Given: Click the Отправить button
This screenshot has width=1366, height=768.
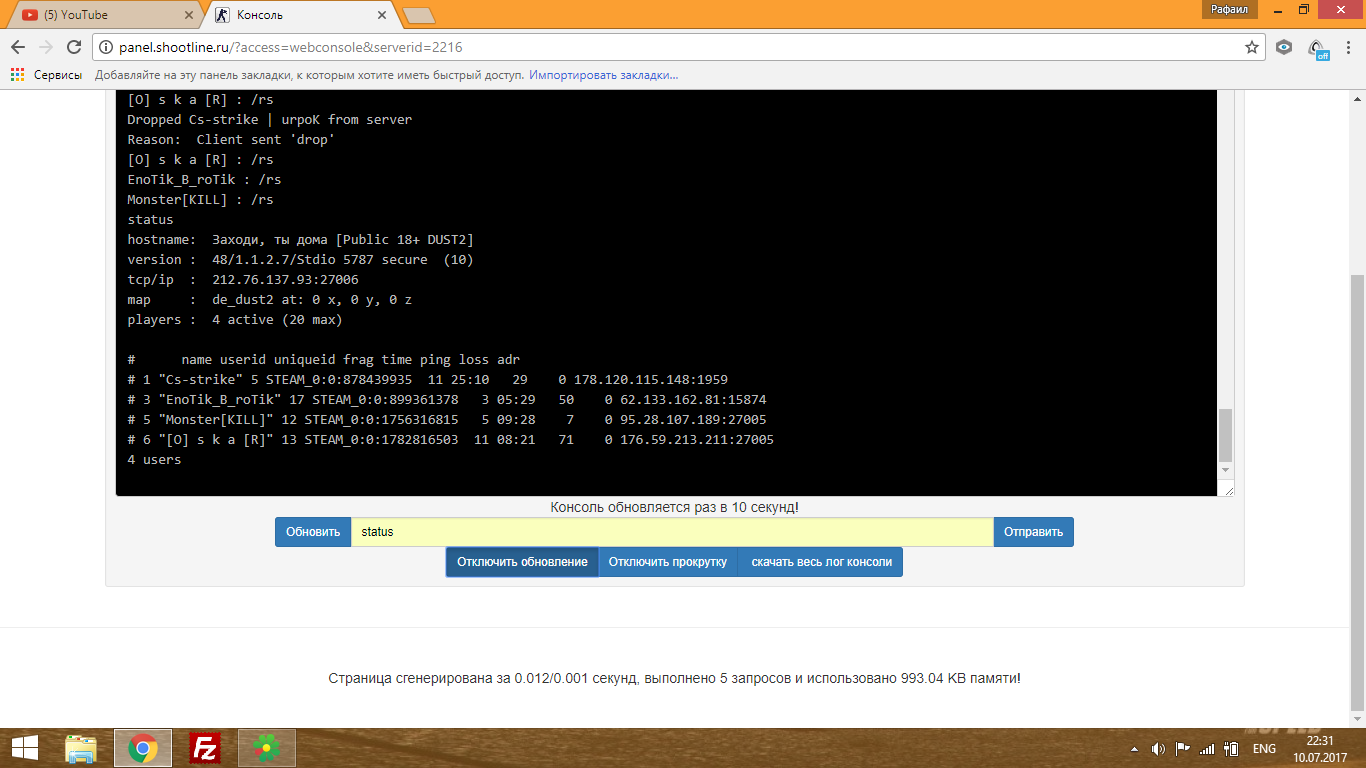Looking at the screenshot, I should tap(1033, 532).
